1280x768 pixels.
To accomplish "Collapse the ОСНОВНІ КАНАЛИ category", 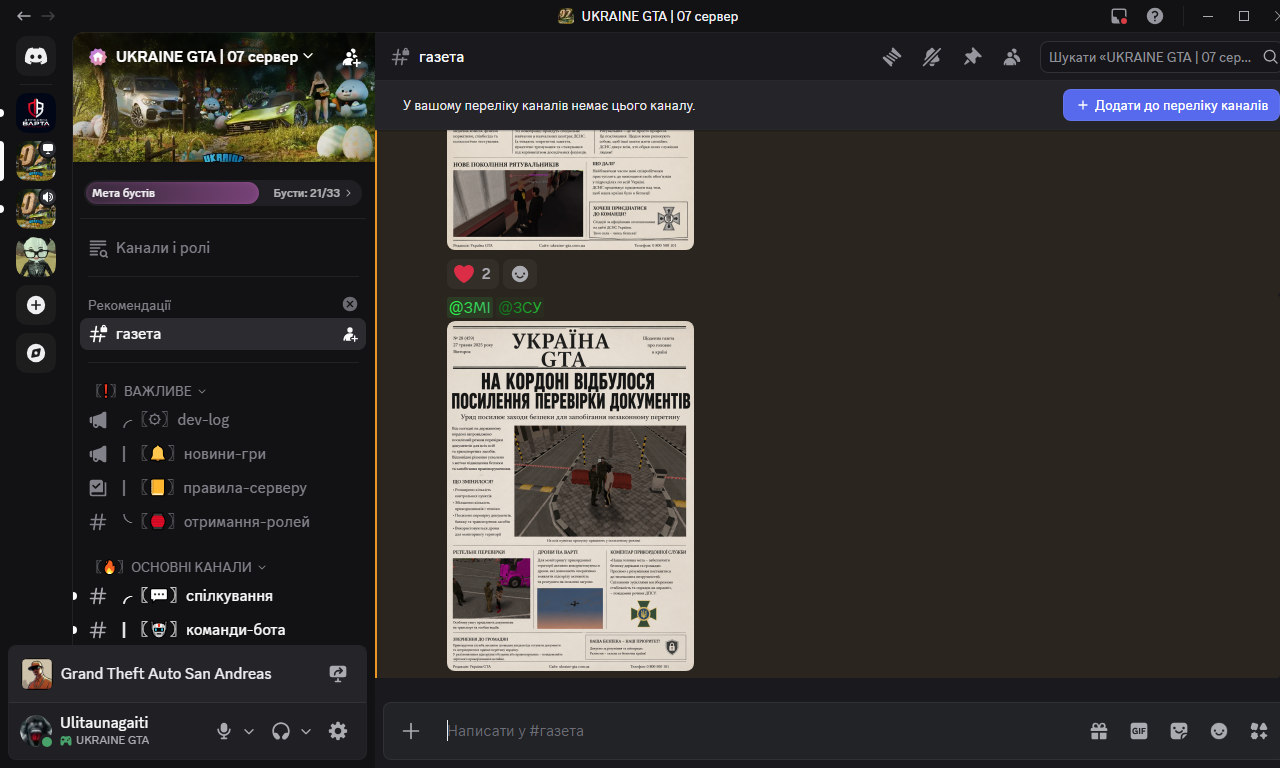I will tap(181, 567).
